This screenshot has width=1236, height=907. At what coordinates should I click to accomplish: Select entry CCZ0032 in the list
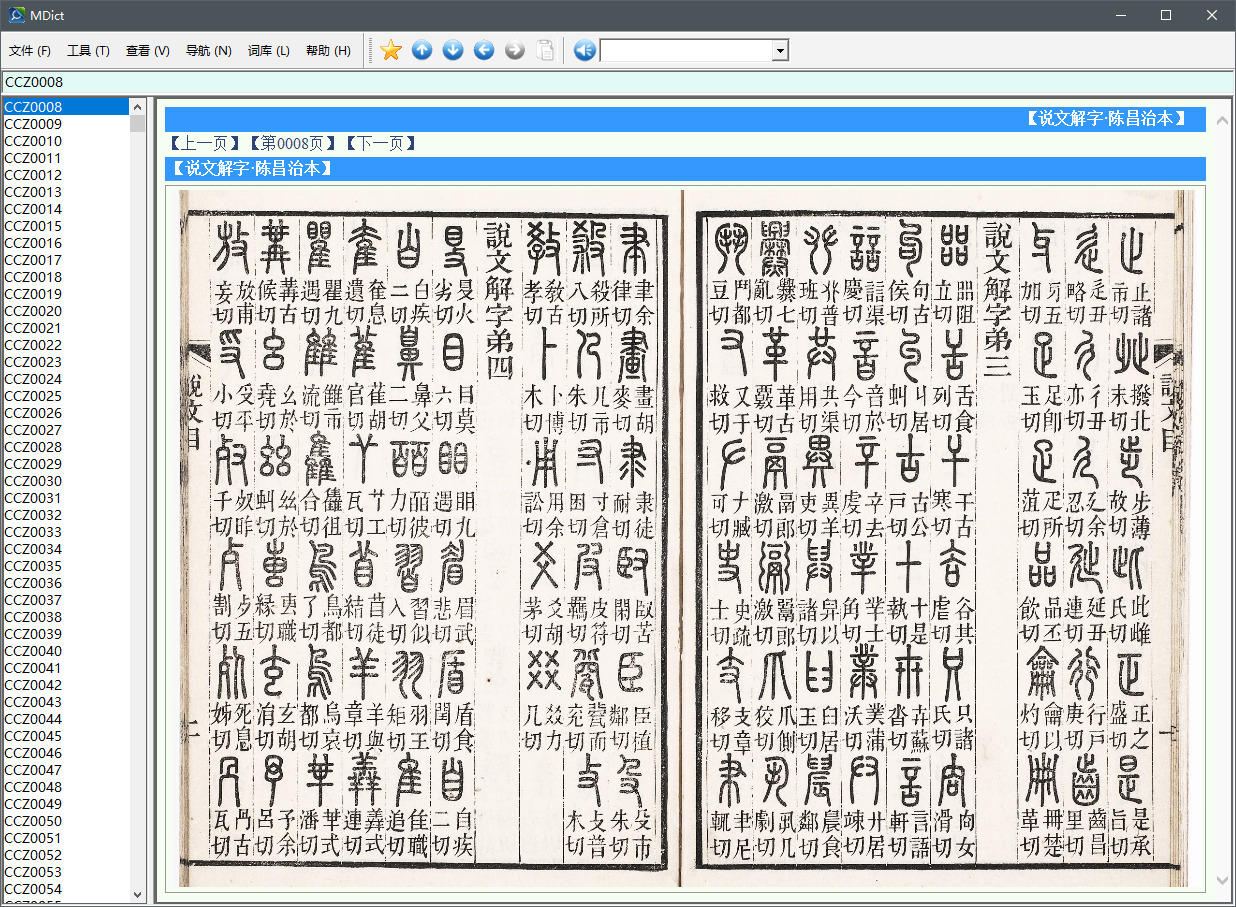65,515
